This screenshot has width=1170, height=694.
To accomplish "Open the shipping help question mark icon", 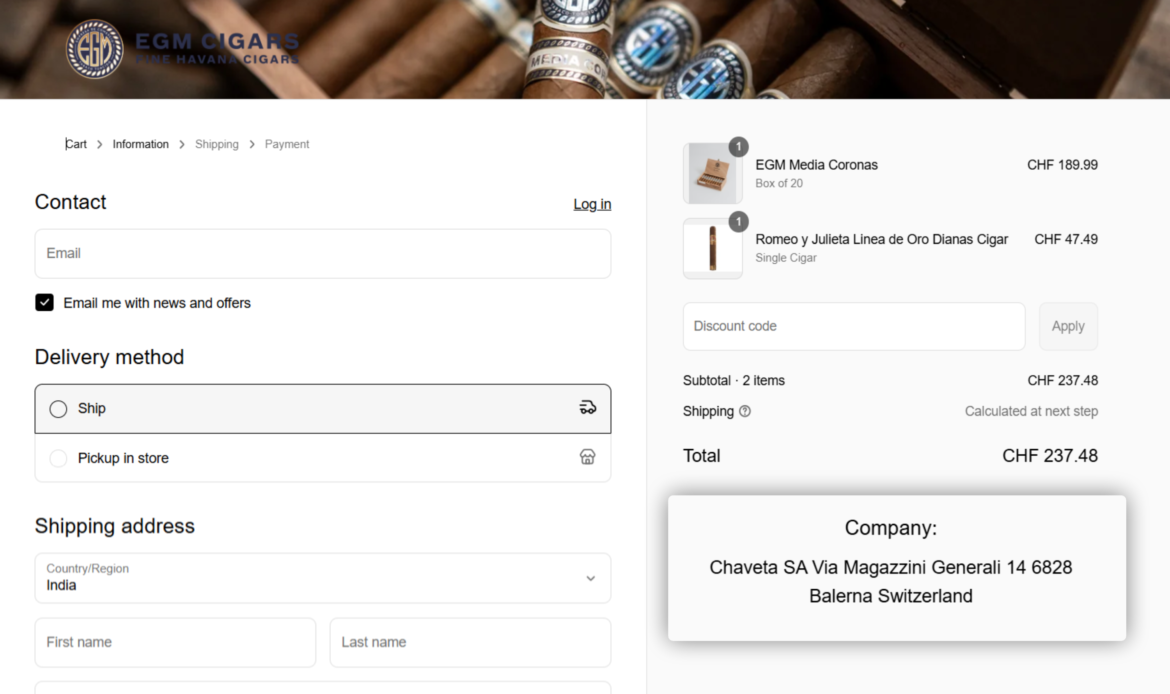I will point(745,411).
